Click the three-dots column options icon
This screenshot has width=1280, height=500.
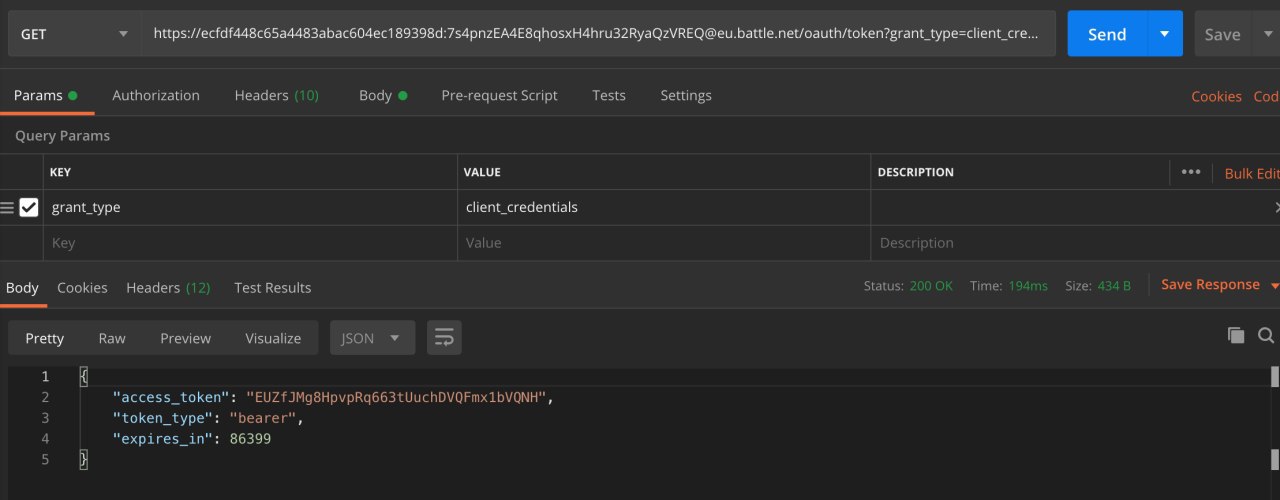pos(1190,172)
